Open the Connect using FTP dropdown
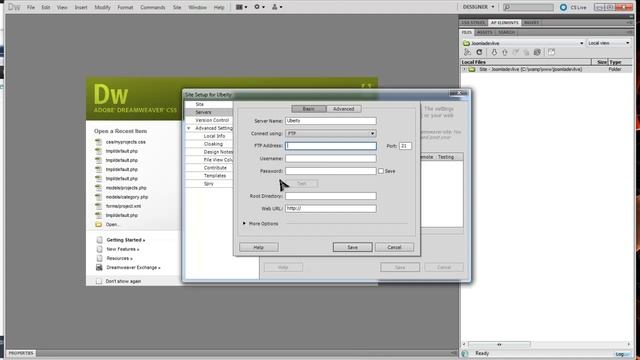 [331, 133]
